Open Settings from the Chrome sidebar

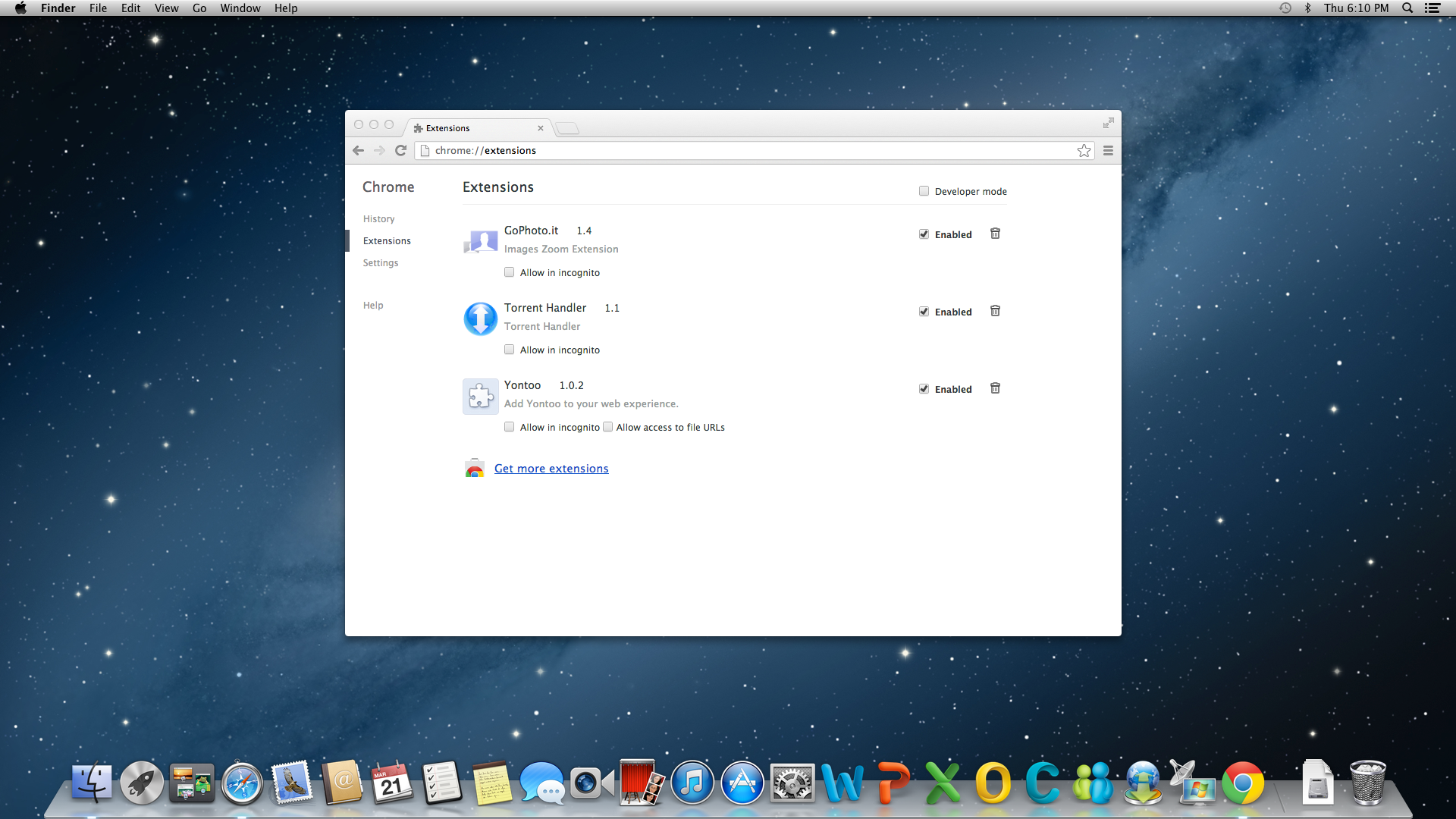pyautogui.click(x=380, y=262)
